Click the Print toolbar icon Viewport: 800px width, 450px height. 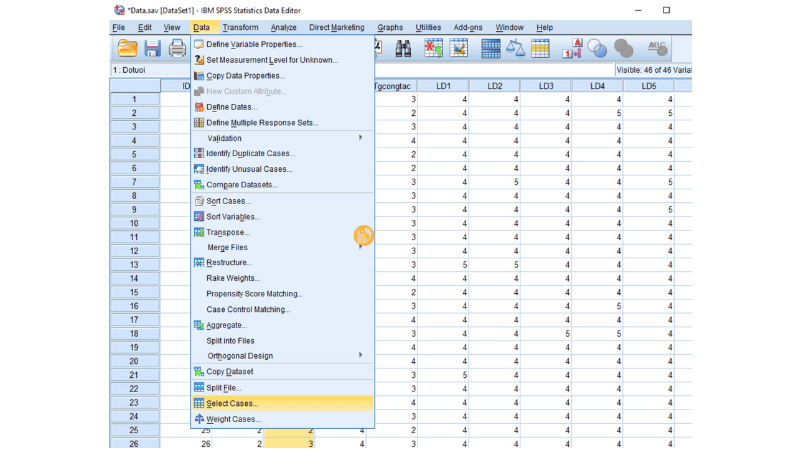click(177, 48)
